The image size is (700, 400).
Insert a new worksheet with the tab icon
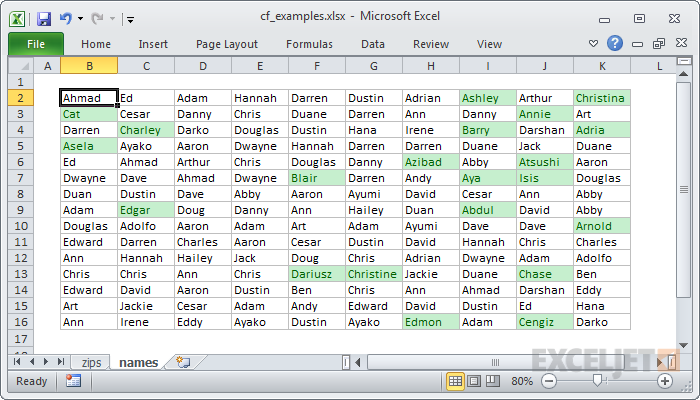point(183,362)
